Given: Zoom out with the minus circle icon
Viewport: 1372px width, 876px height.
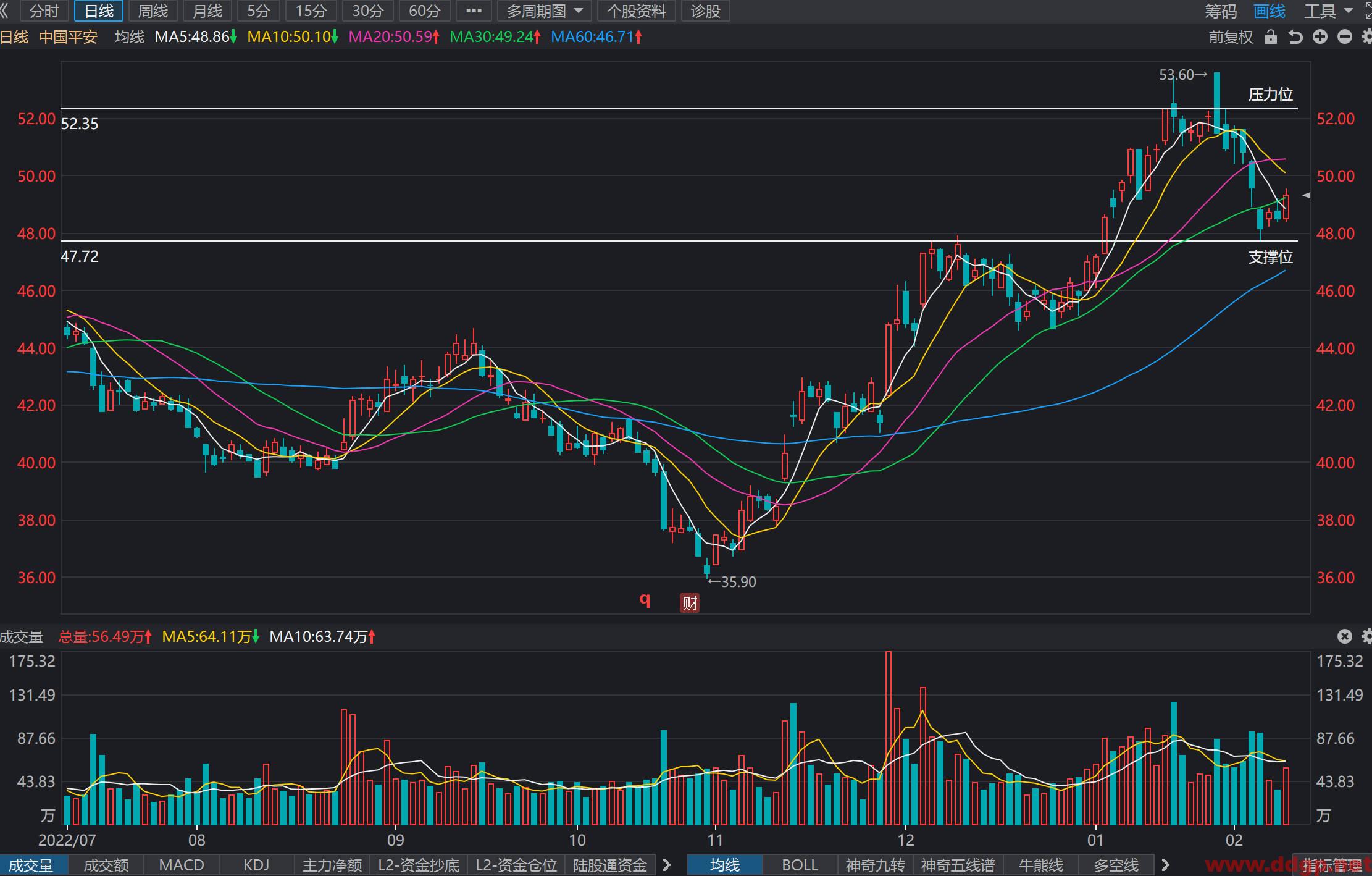Looking at the screenshot, I should pyautogui.click(x=1345, y=37).
